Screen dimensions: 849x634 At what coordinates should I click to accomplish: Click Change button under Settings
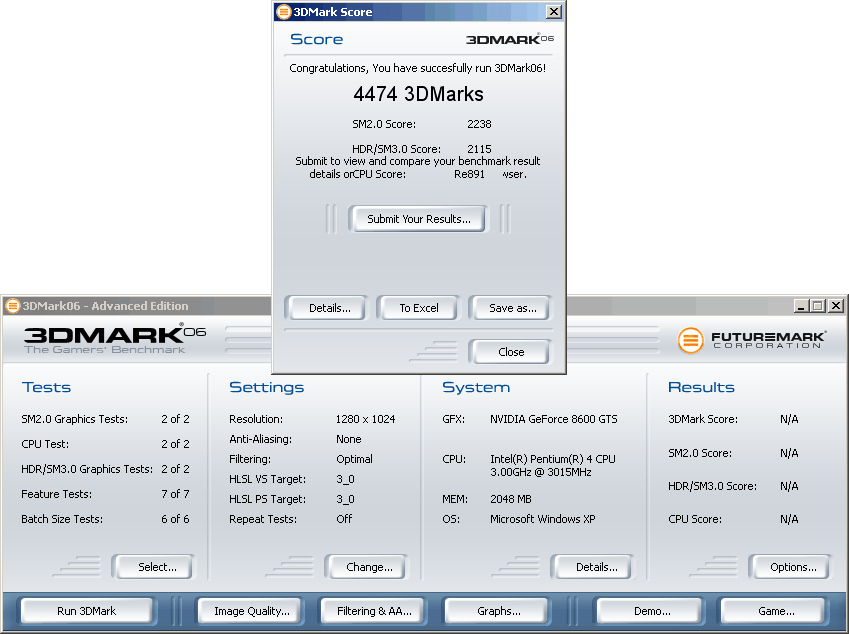click(369, 567)
